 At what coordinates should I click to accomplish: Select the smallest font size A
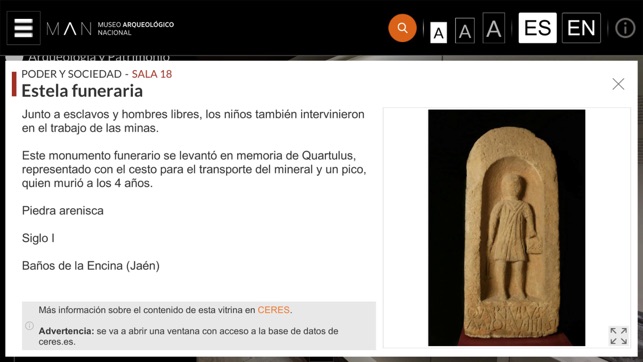coord(438,32)
